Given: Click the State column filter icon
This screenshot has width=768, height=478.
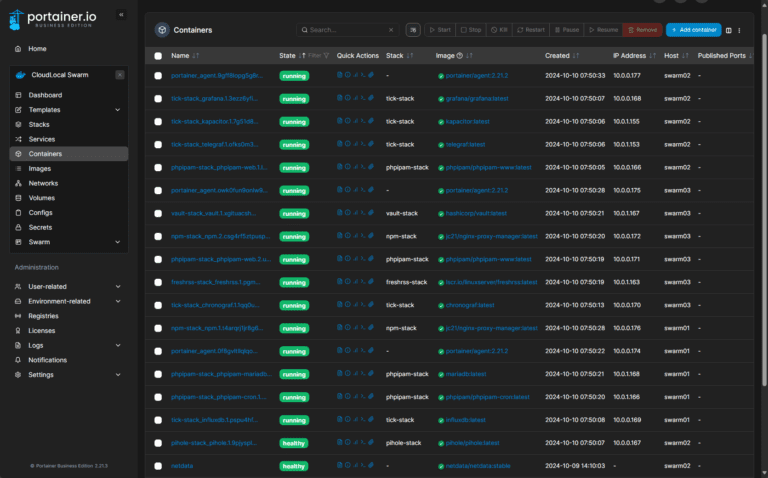Looking at the screenshot, I should (x=326, y=56).
